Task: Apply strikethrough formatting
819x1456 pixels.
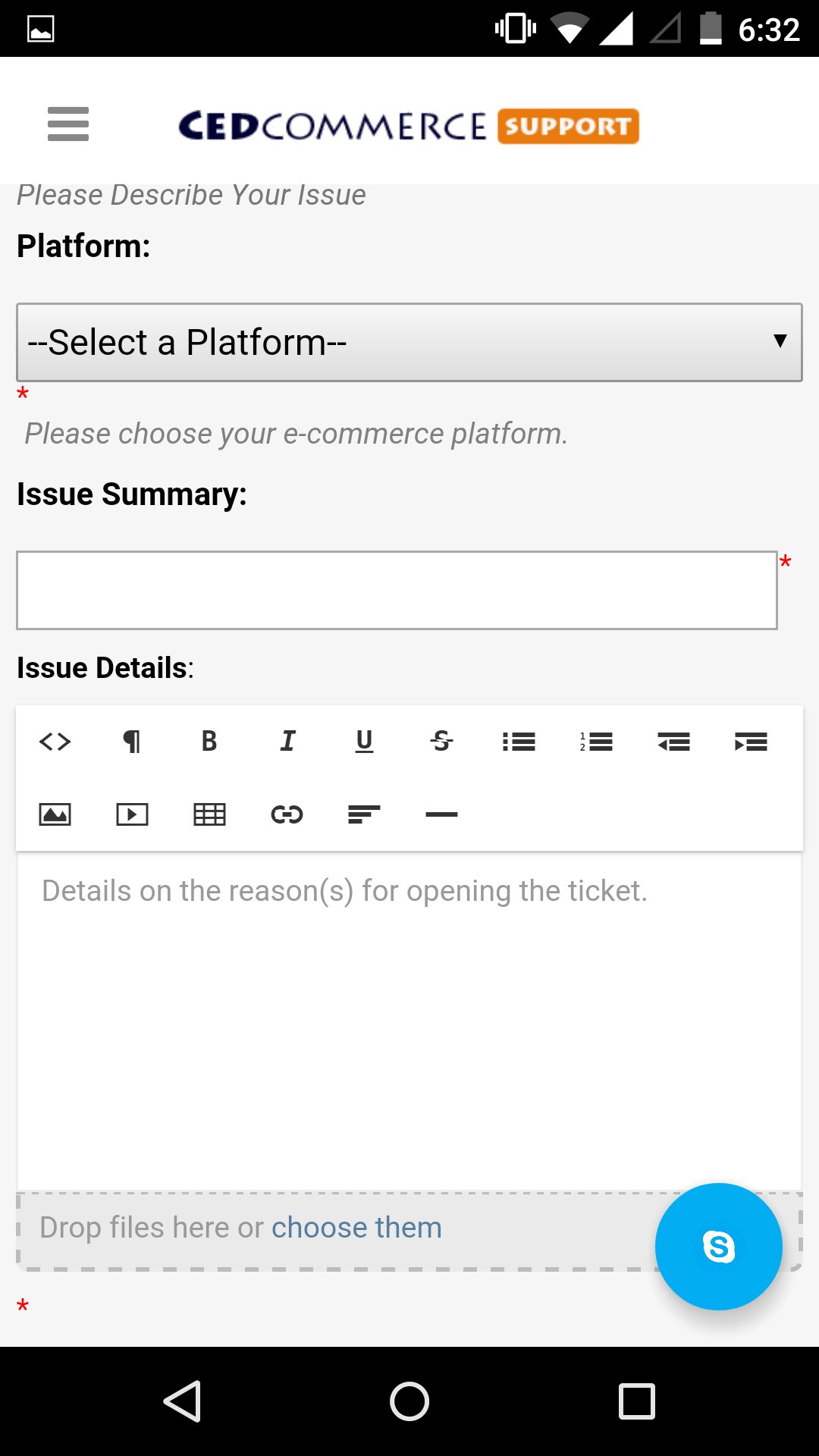Action: (x=441, y=741)
